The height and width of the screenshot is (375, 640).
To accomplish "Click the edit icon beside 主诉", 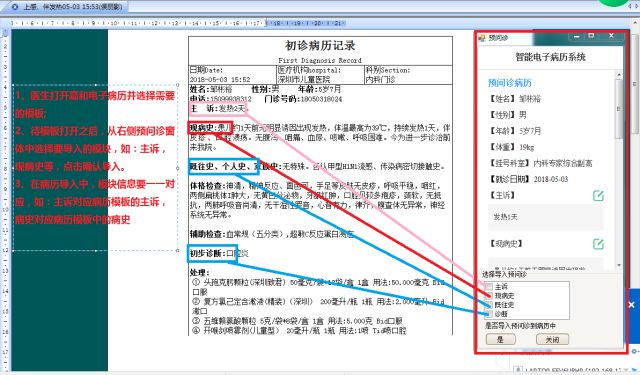I will pyautogui.click(x=598, y=196).
